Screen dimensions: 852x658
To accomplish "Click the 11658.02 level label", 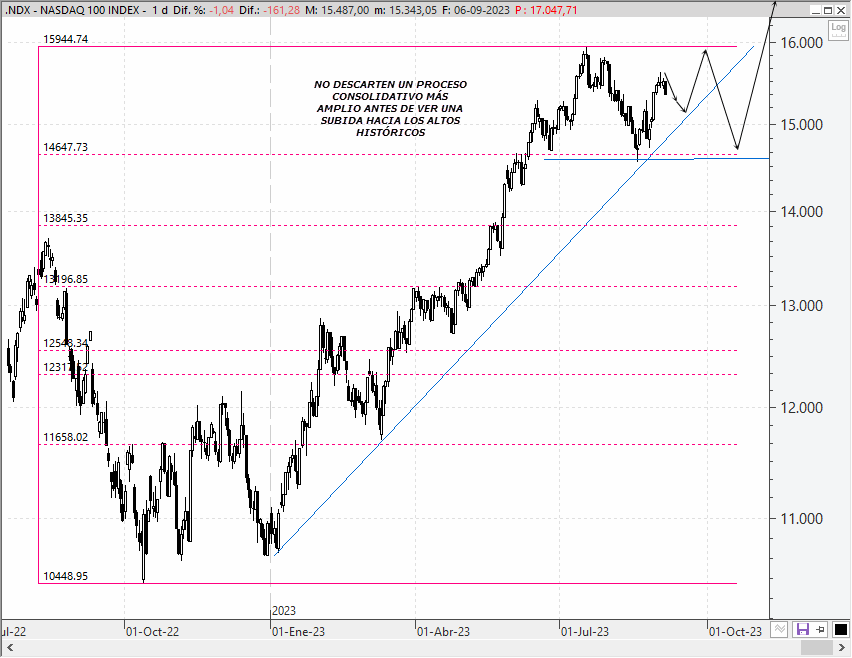I will coord(65,437).
